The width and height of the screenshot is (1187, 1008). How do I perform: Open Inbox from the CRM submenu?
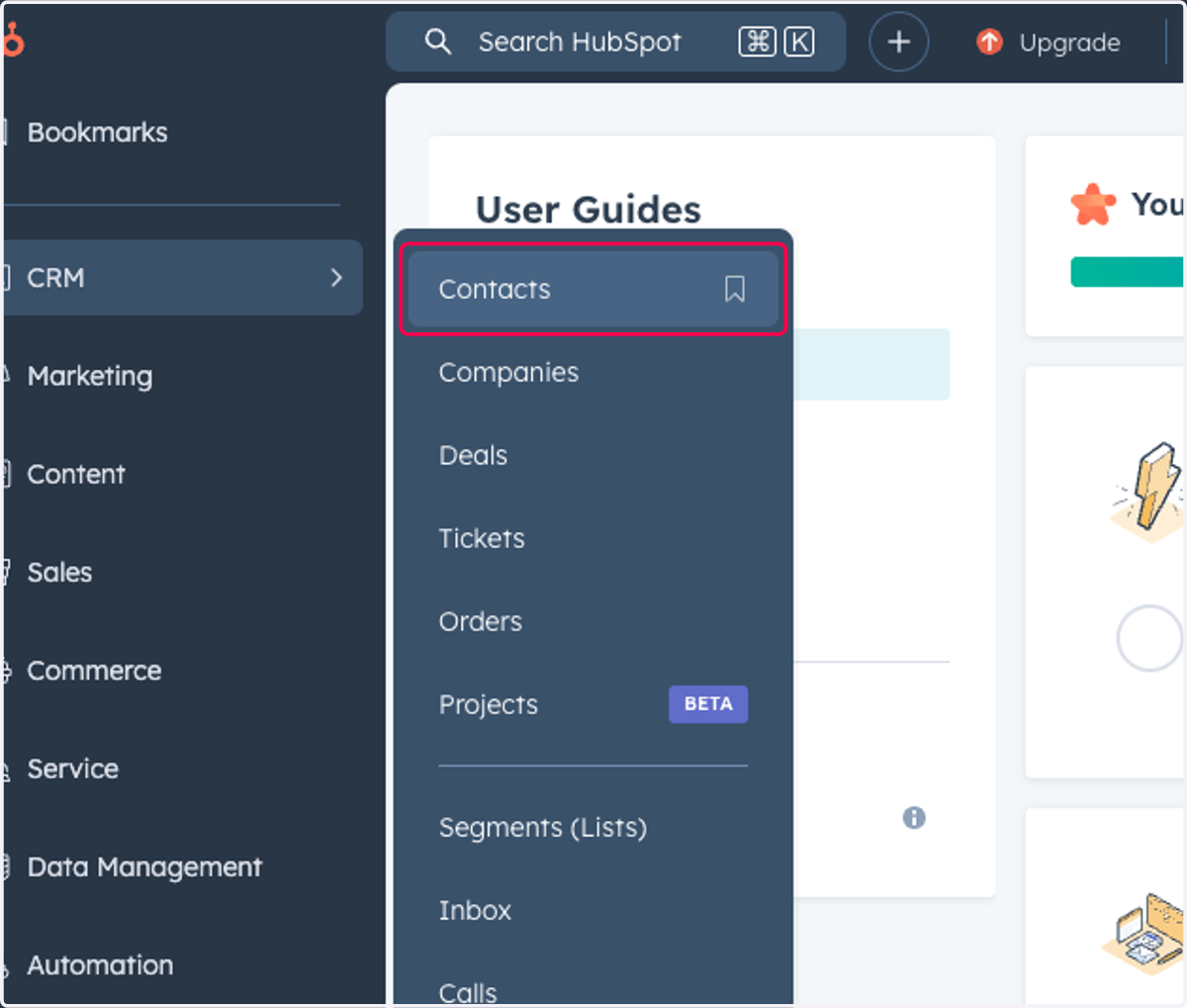pos(475,911)
